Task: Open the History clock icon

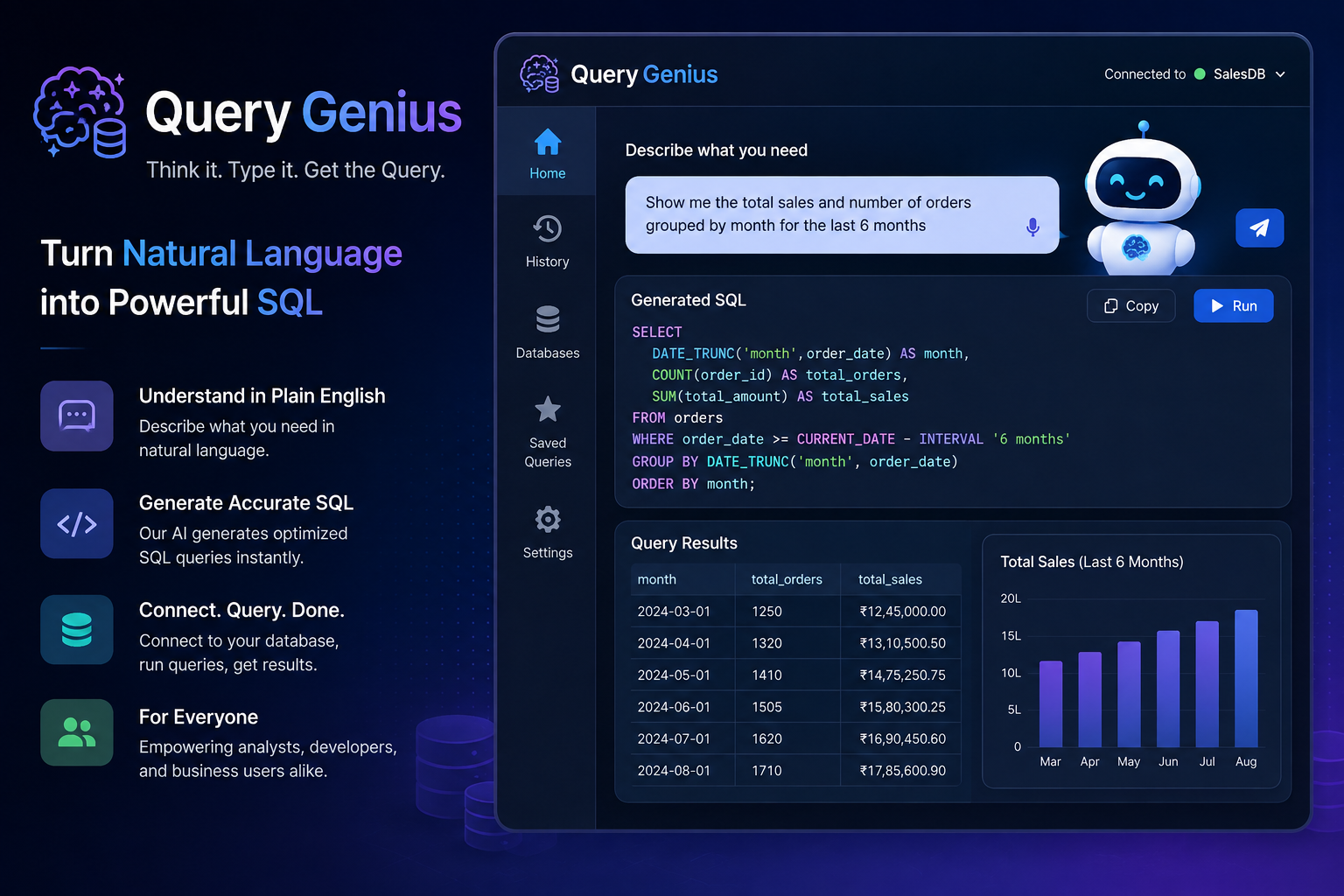Action: 547,229
